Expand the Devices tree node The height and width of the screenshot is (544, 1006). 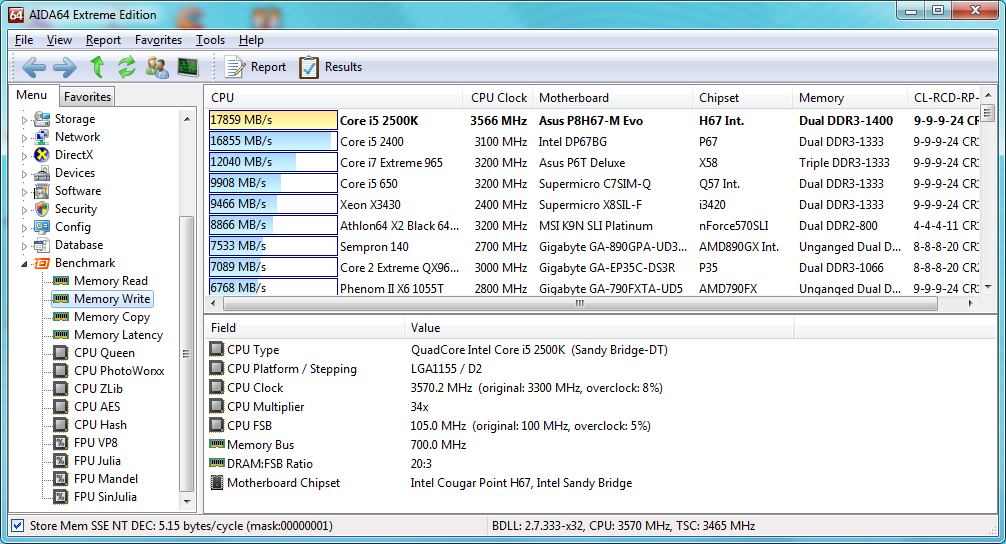(24, 173)
